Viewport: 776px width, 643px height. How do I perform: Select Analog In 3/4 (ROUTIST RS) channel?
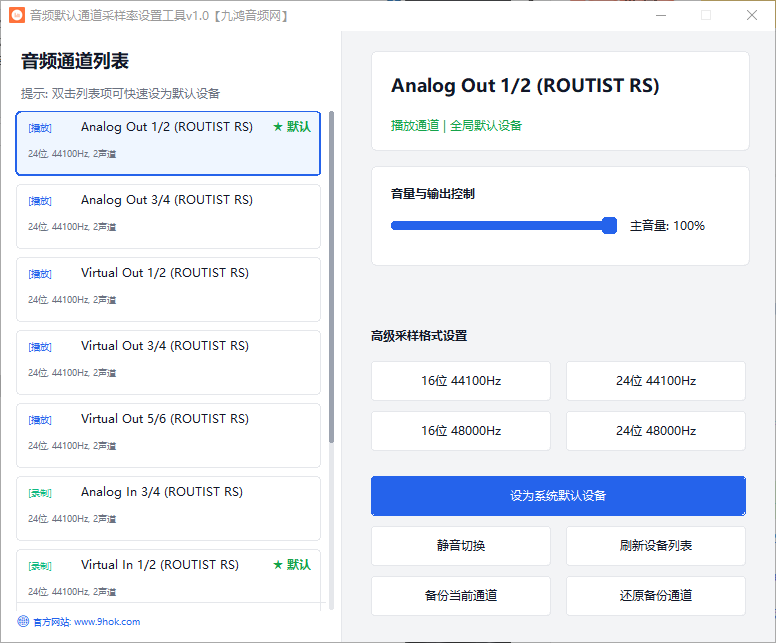coord(168,508)
